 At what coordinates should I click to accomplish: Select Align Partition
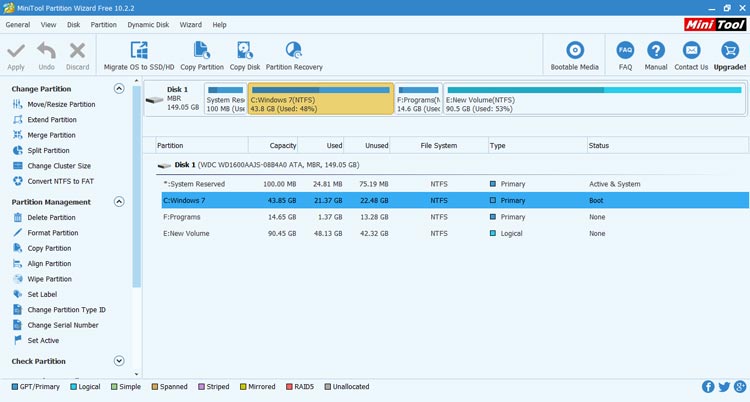click(42, 263)
